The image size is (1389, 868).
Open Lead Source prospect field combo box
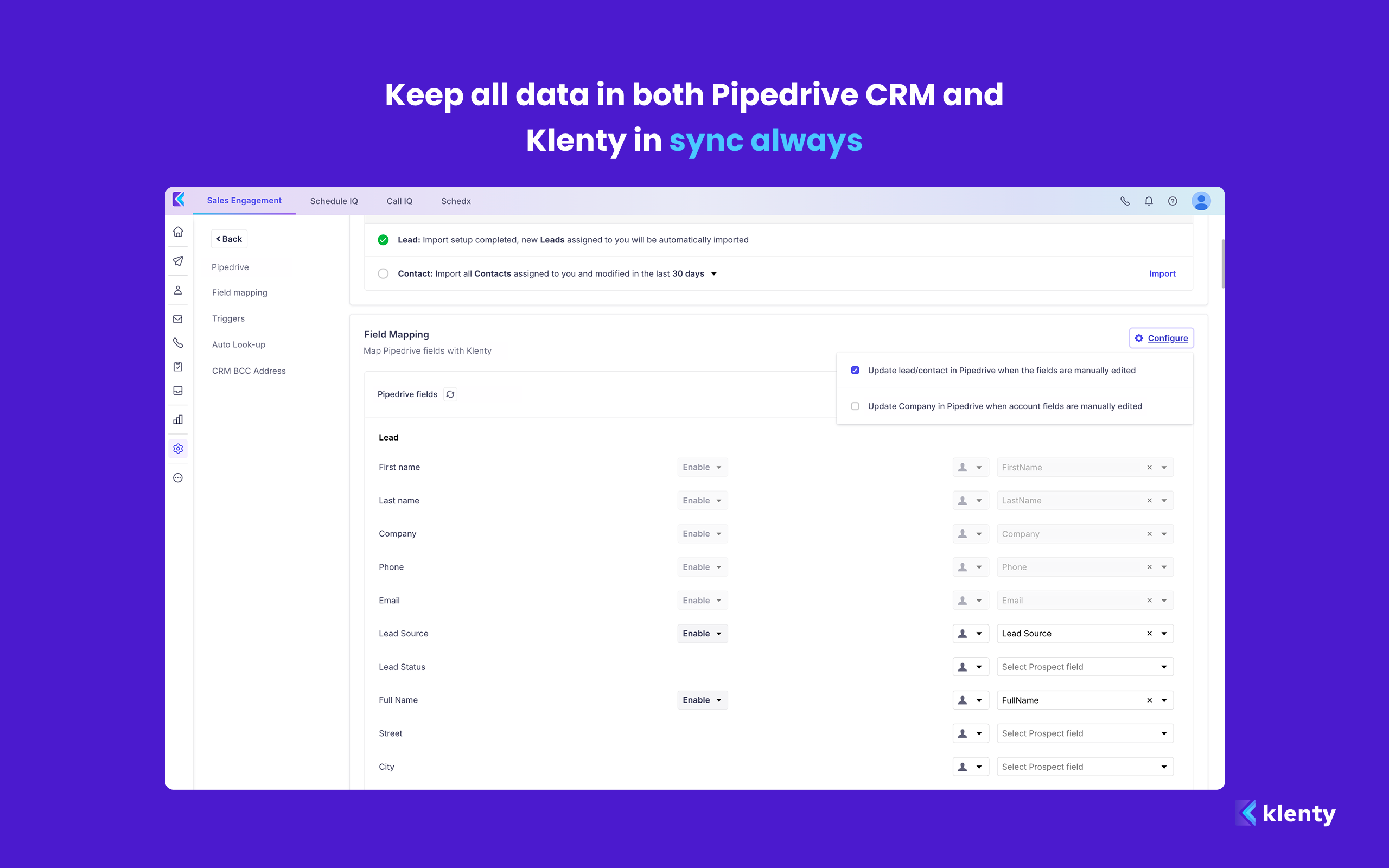click(1085, 634)
